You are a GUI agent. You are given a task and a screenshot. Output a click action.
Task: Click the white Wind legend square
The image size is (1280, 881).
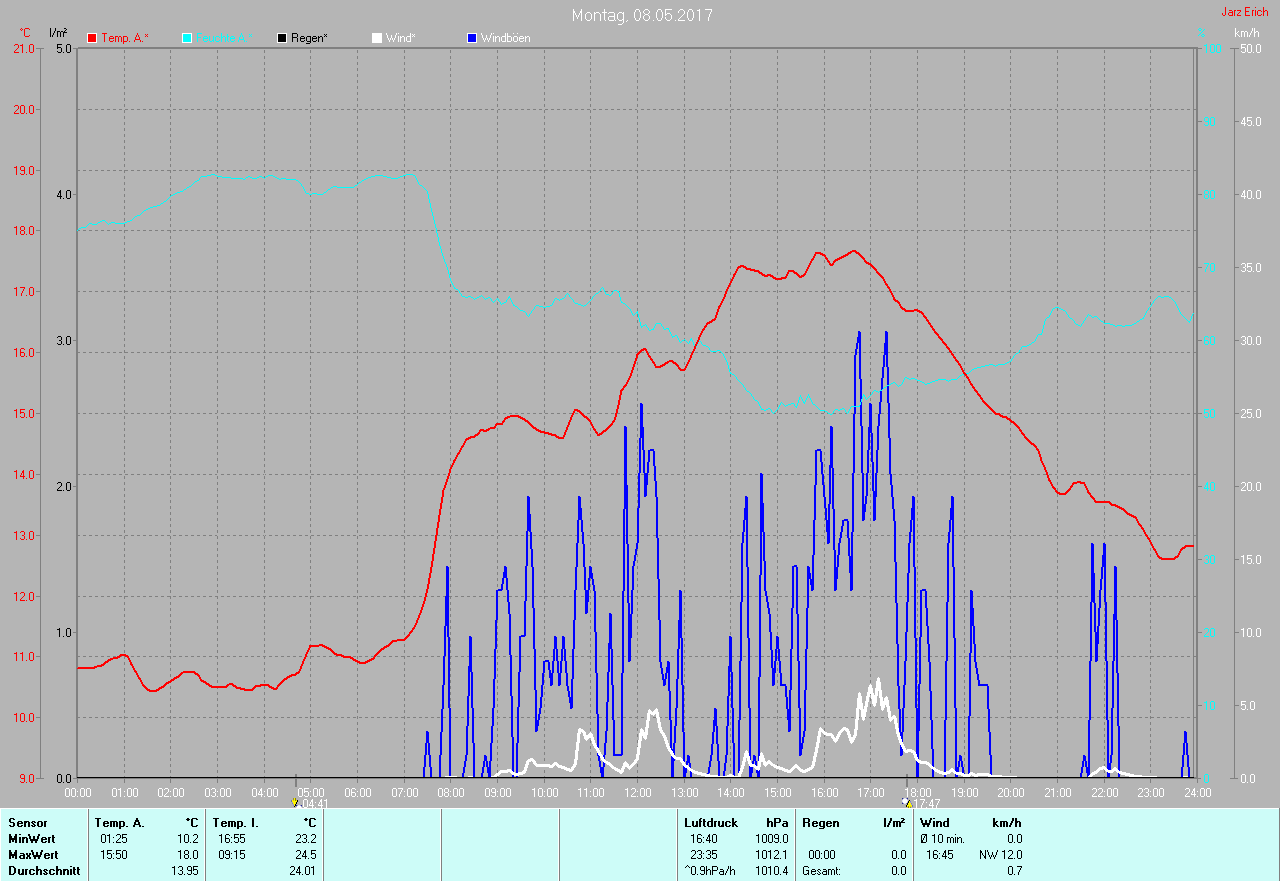pyautogui.click(x=377, y=38)
